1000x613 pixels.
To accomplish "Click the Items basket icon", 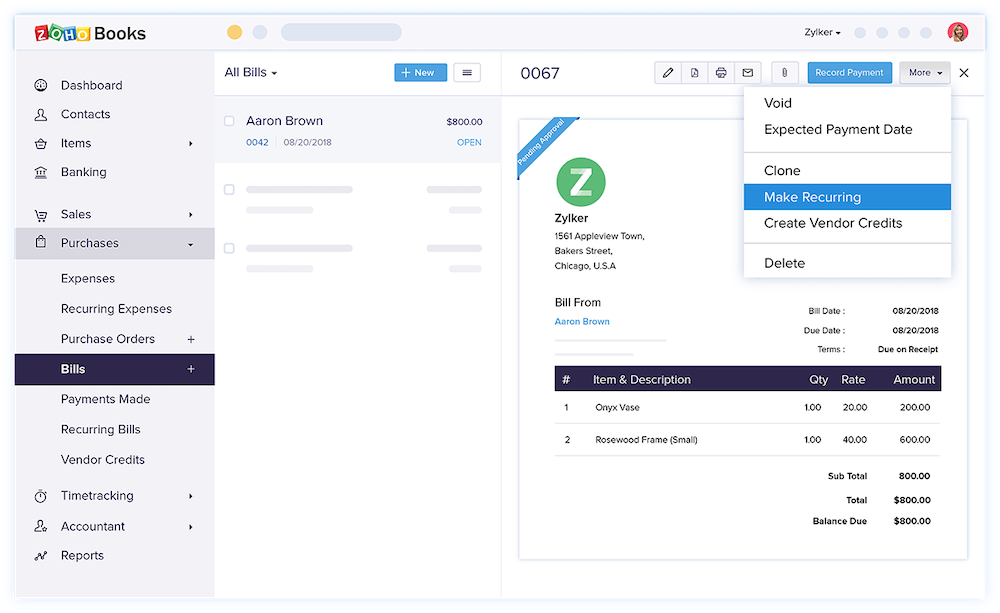I will (41, 144).
